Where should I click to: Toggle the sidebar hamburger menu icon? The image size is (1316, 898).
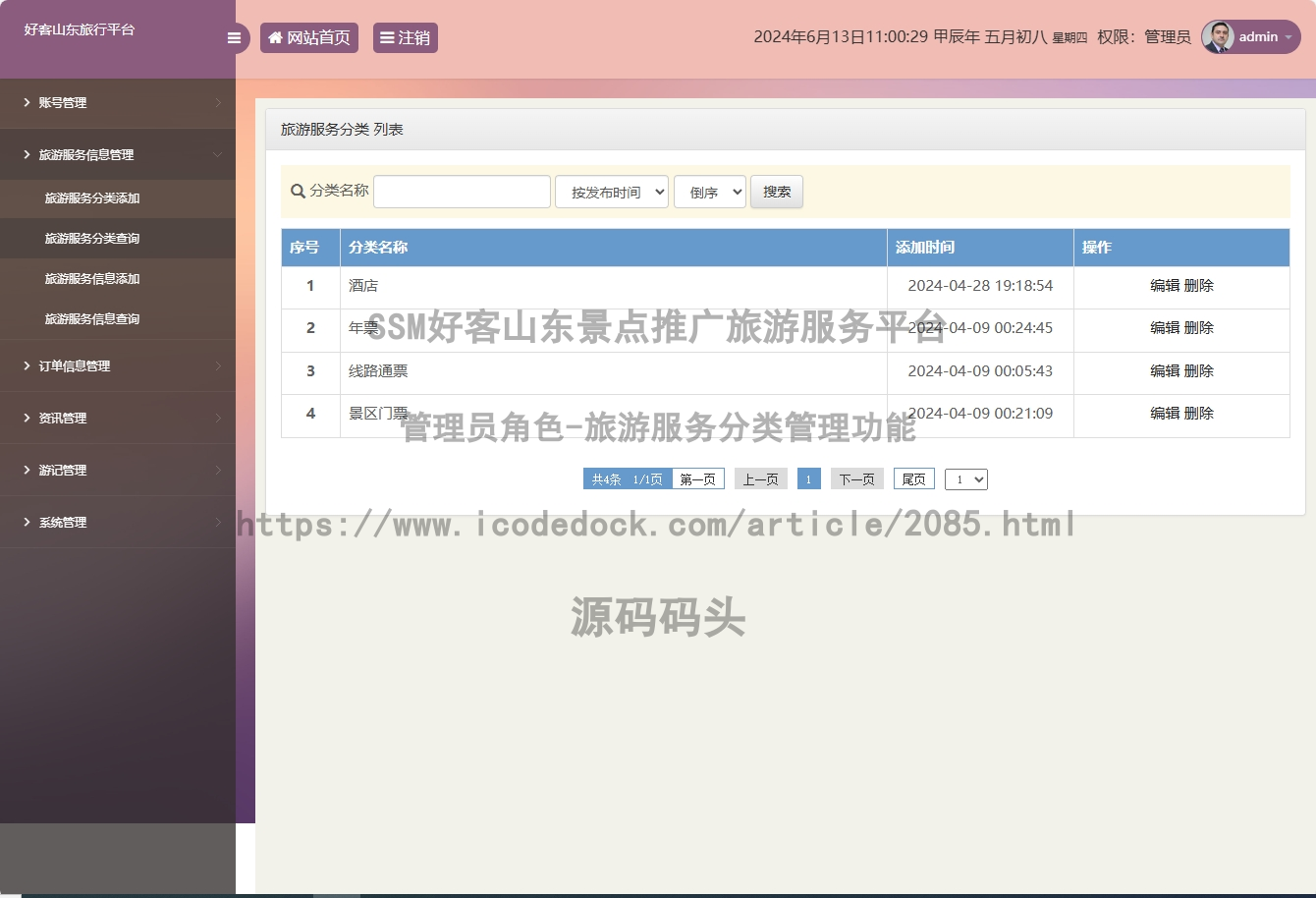(234, 38)
